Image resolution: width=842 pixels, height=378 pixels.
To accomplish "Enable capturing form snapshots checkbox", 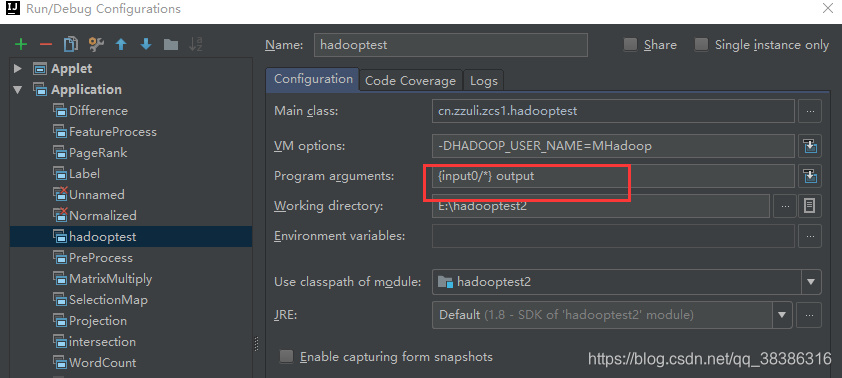I will pos(287,357).
